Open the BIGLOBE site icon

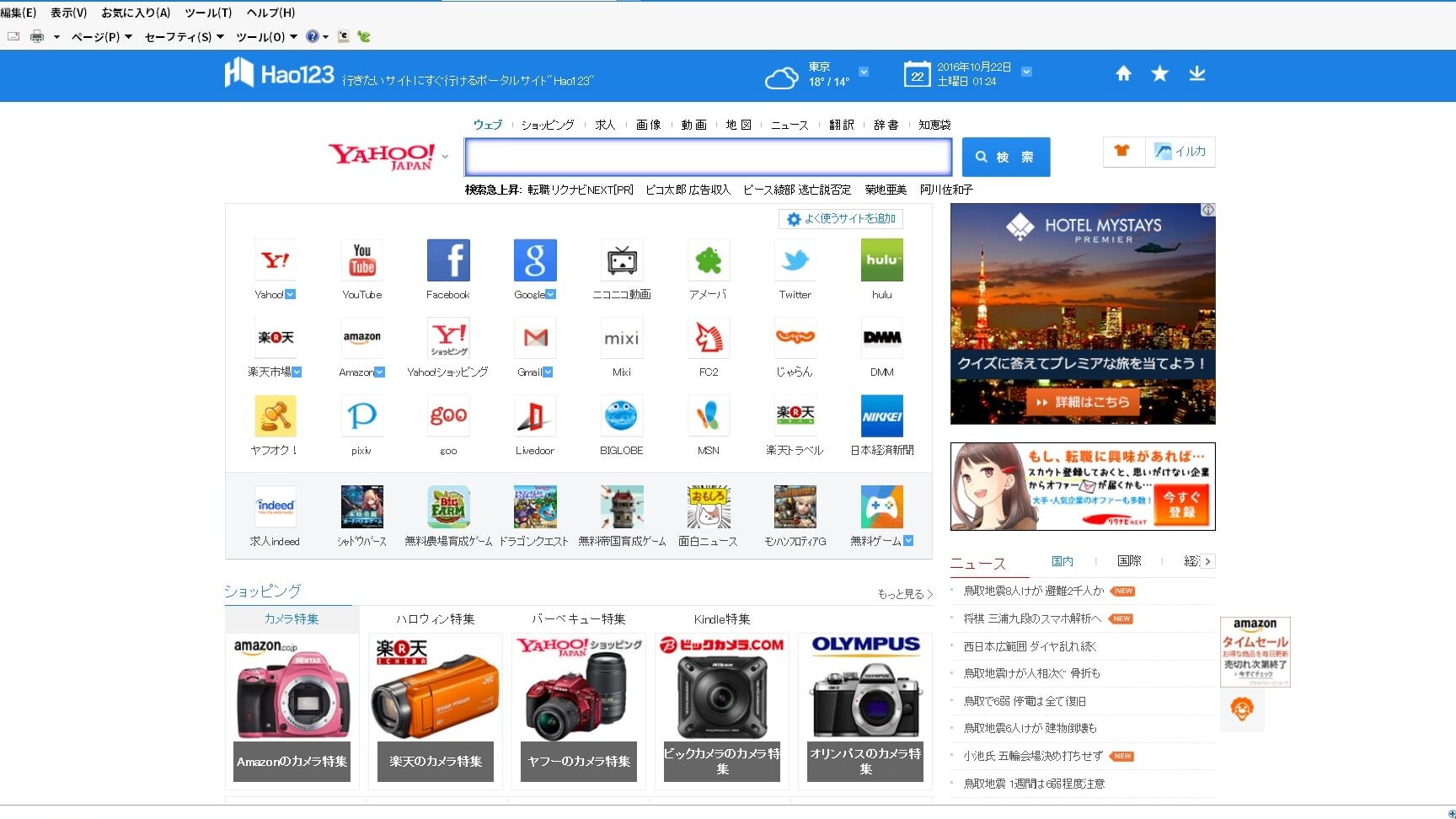622,416
